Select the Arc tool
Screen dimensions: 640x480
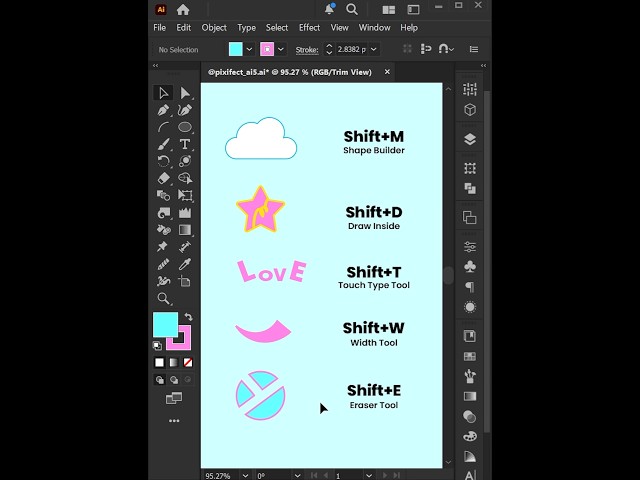[x=163, y=127]
